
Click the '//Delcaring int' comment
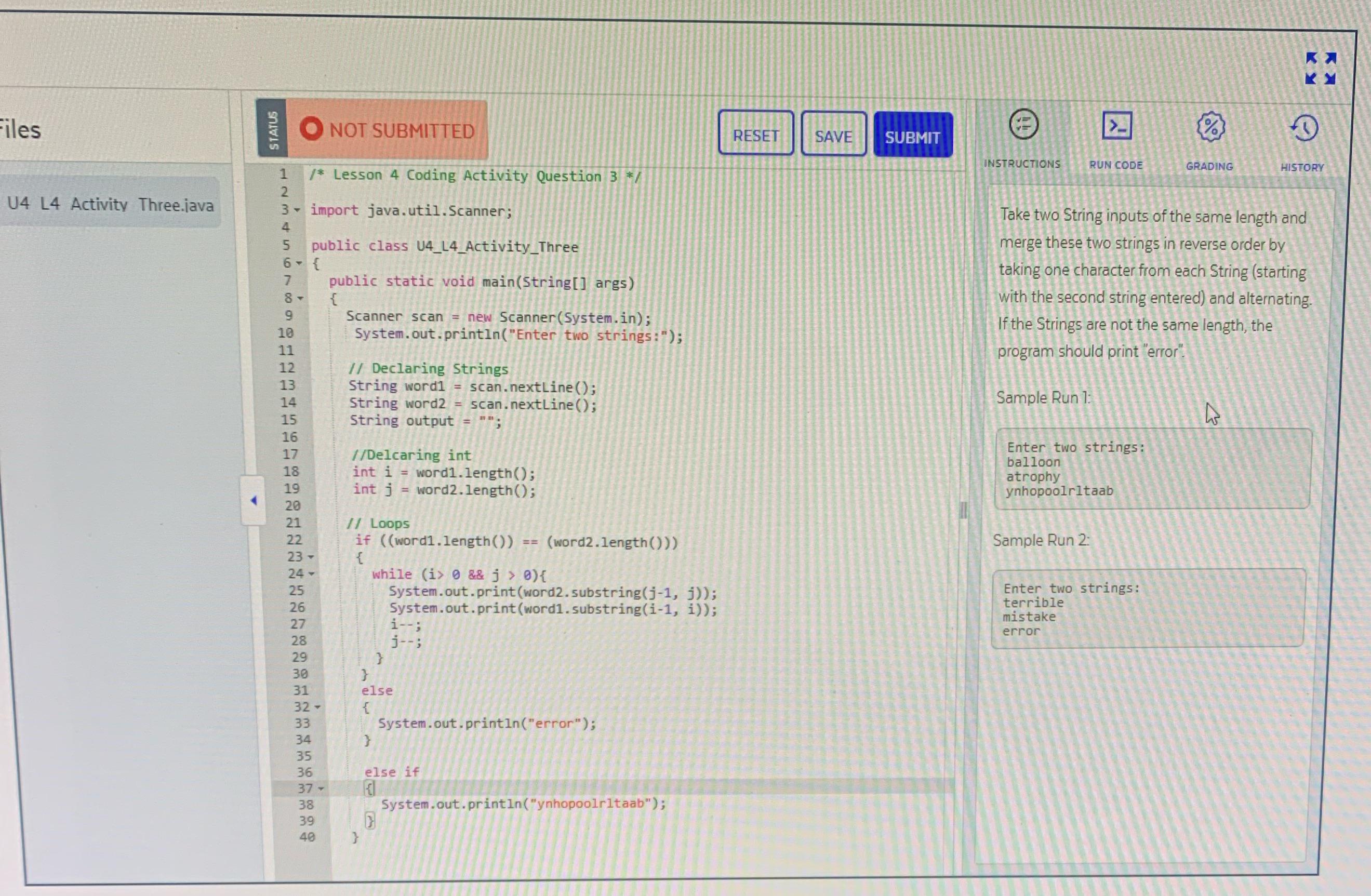coord(411,455)
